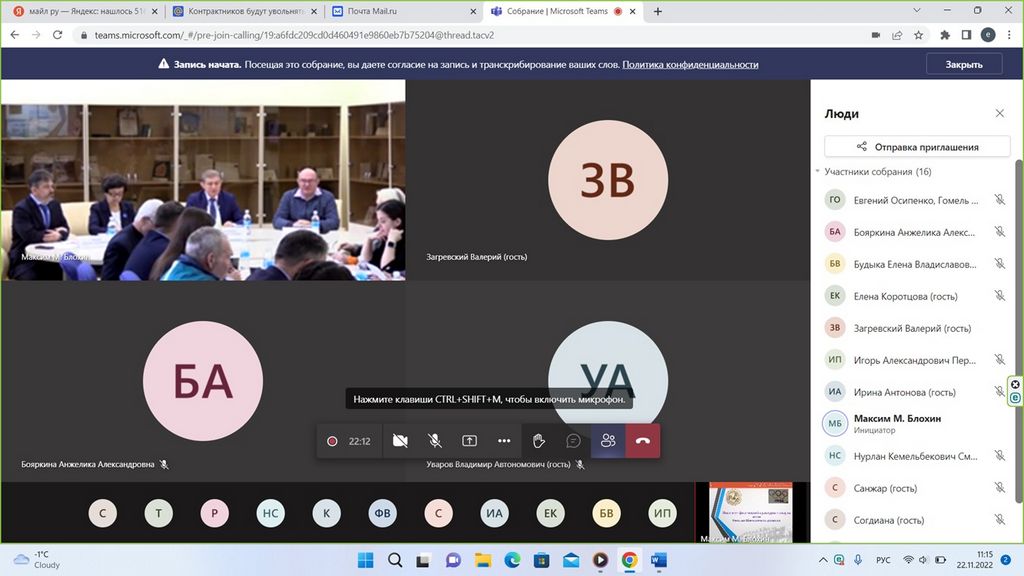Raise your hand in the meeting
This screenshot has height=576, width=1024.
539,441
